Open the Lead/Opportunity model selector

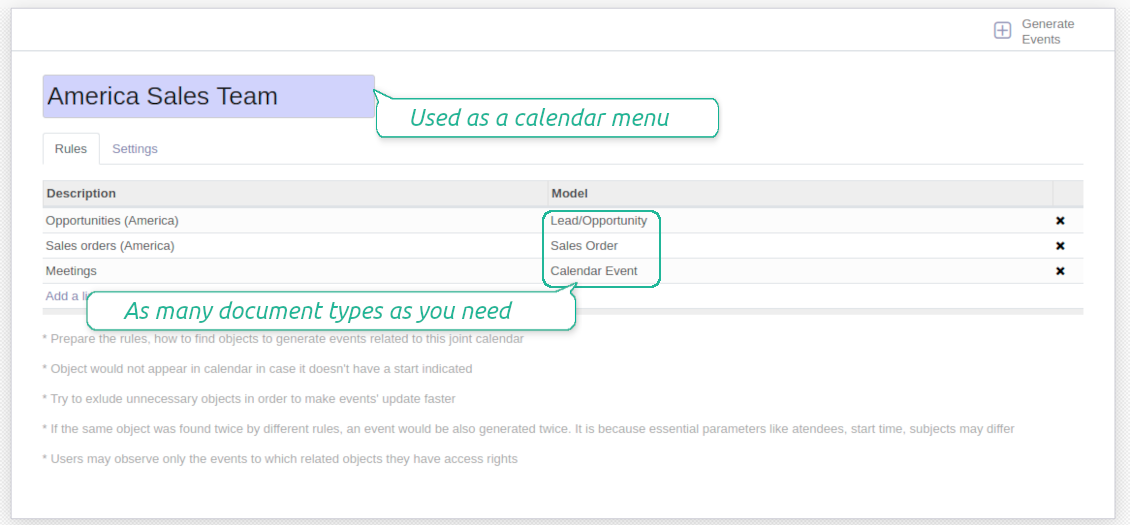598,221
